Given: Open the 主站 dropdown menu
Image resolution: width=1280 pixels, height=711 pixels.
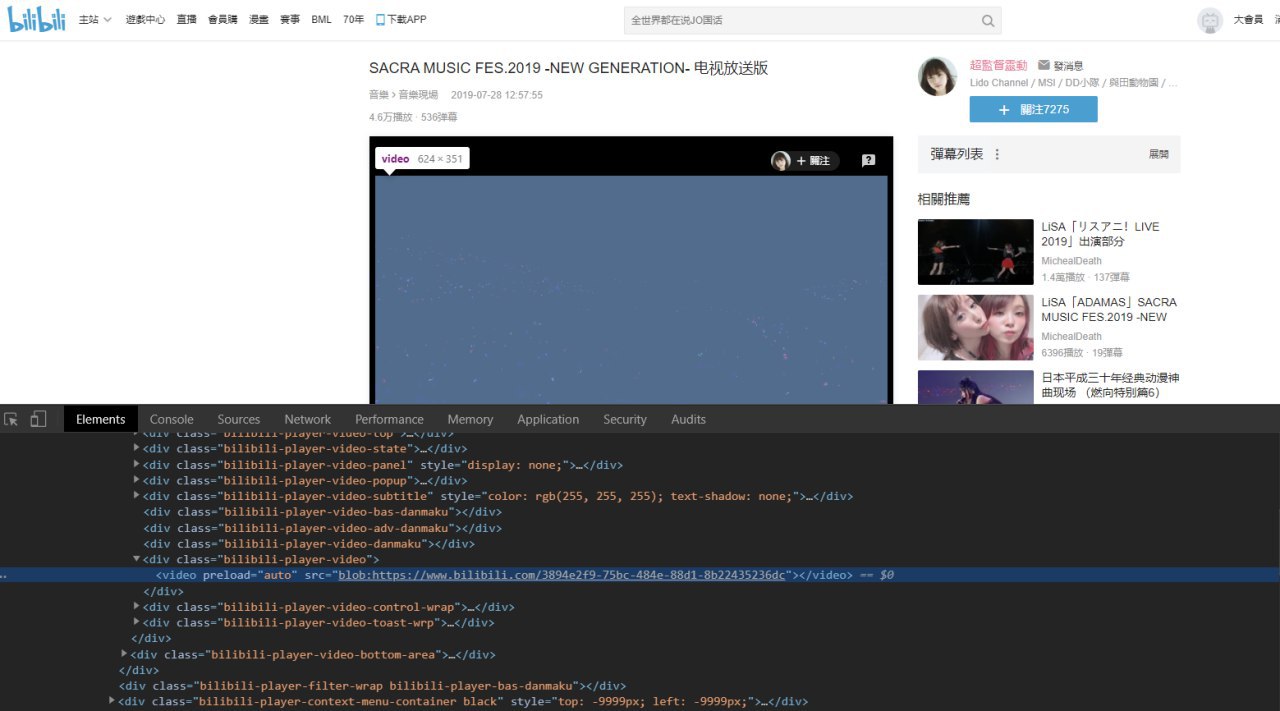Looking at the screenshot, I should click(95, 20).
